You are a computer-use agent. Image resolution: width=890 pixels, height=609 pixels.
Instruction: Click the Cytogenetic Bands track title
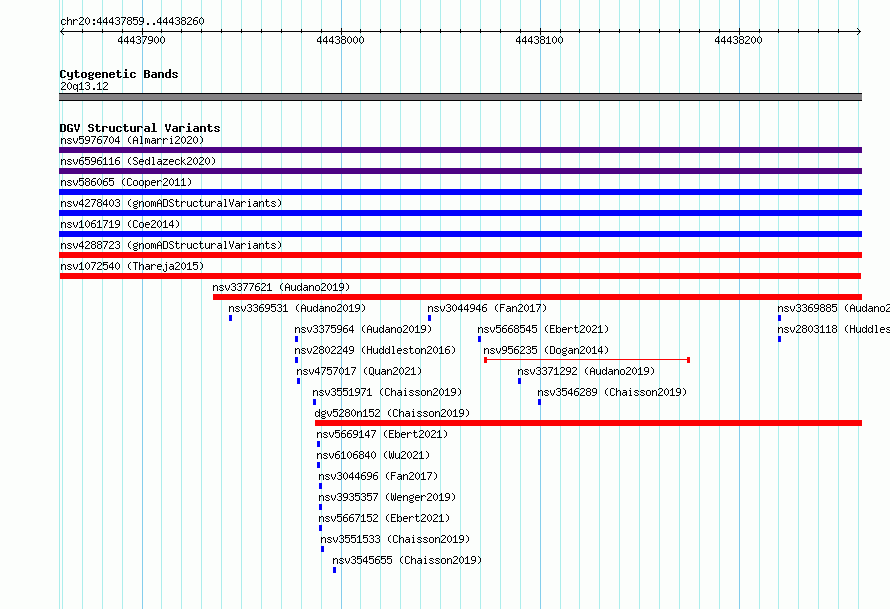click(119, 74)
